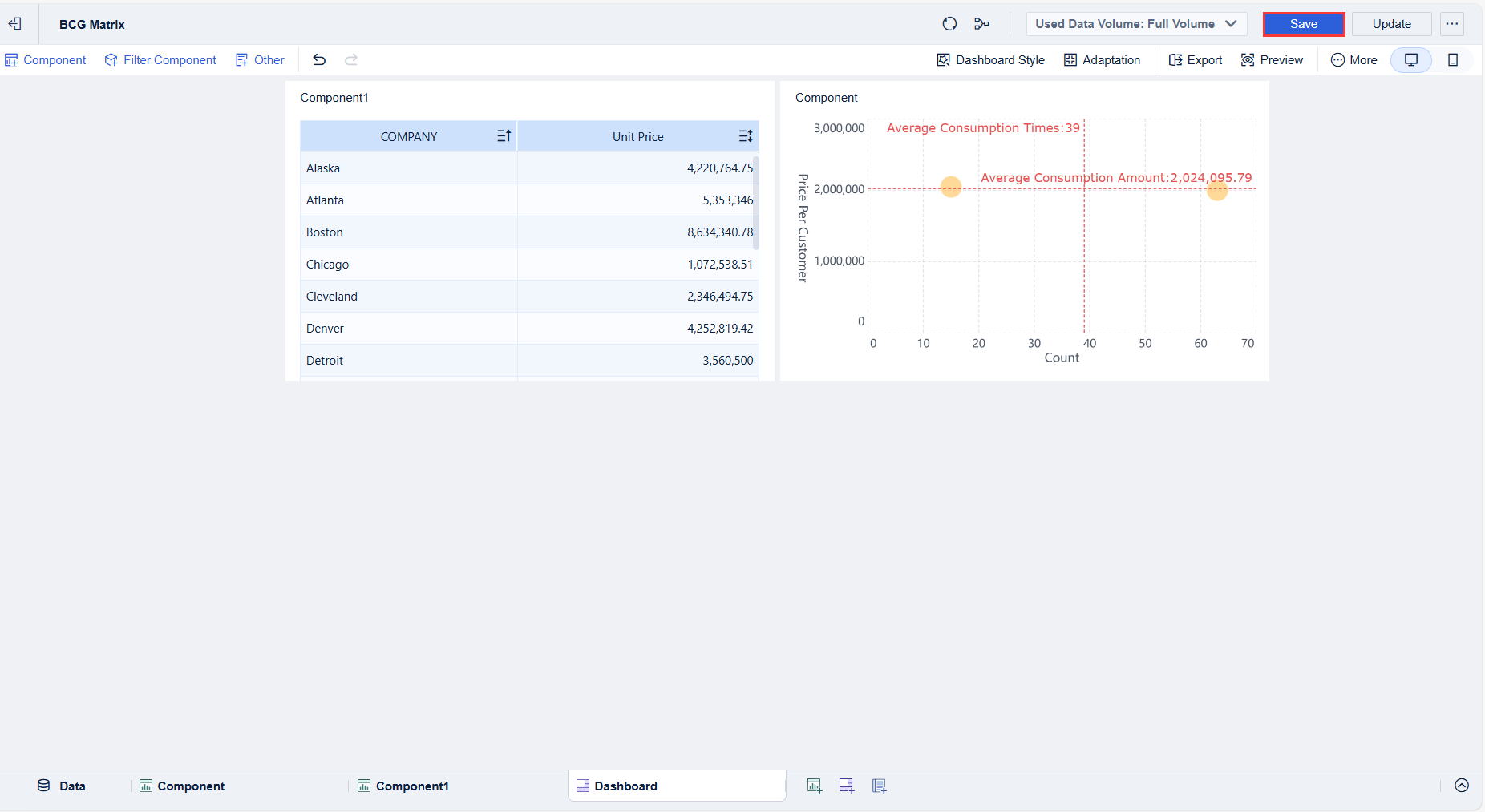Click the refresh icon in the top bar
Viewport: 1485px width, 812px height.
950,24
